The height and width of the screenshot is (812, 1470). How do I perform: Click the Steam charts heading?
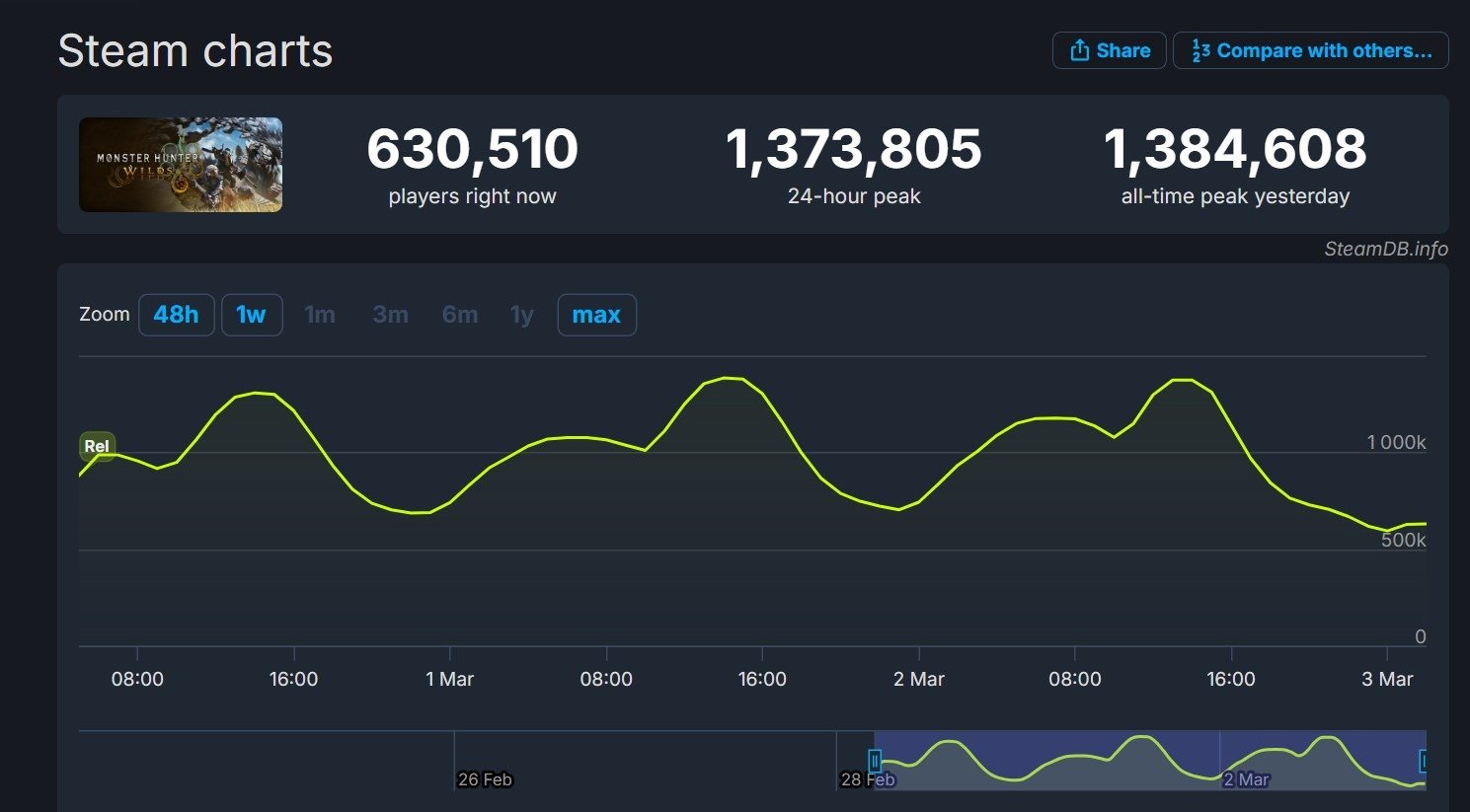(195, 50)
